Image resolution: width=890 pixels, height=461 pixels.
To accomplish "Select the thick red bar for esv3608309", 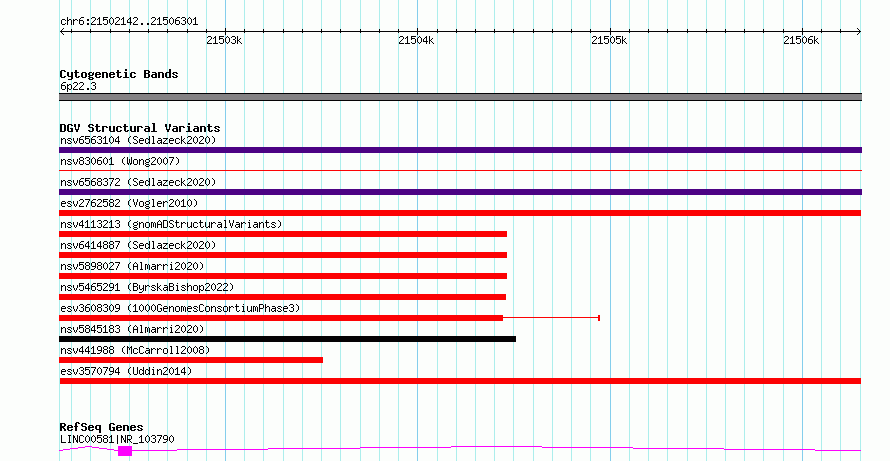I will pos(281,318).
